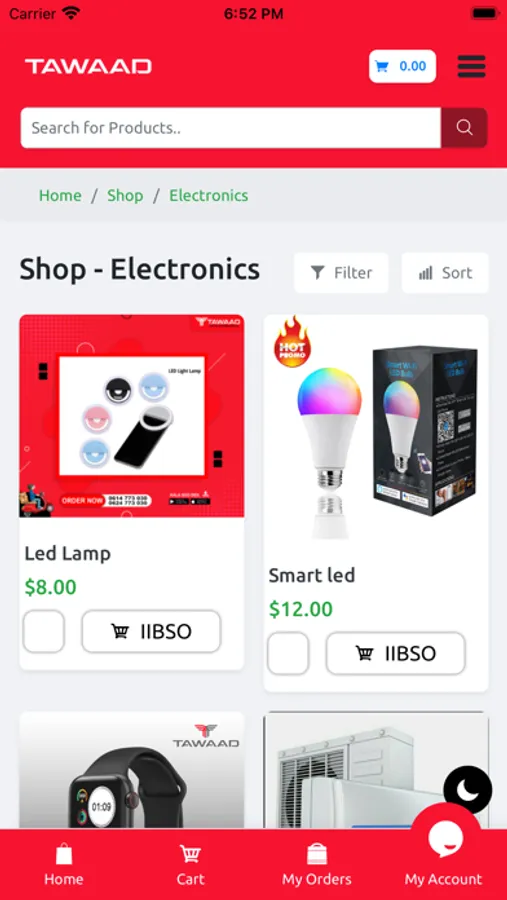
Task: Toggle dark mode moon icon
Action: [467, 790]
